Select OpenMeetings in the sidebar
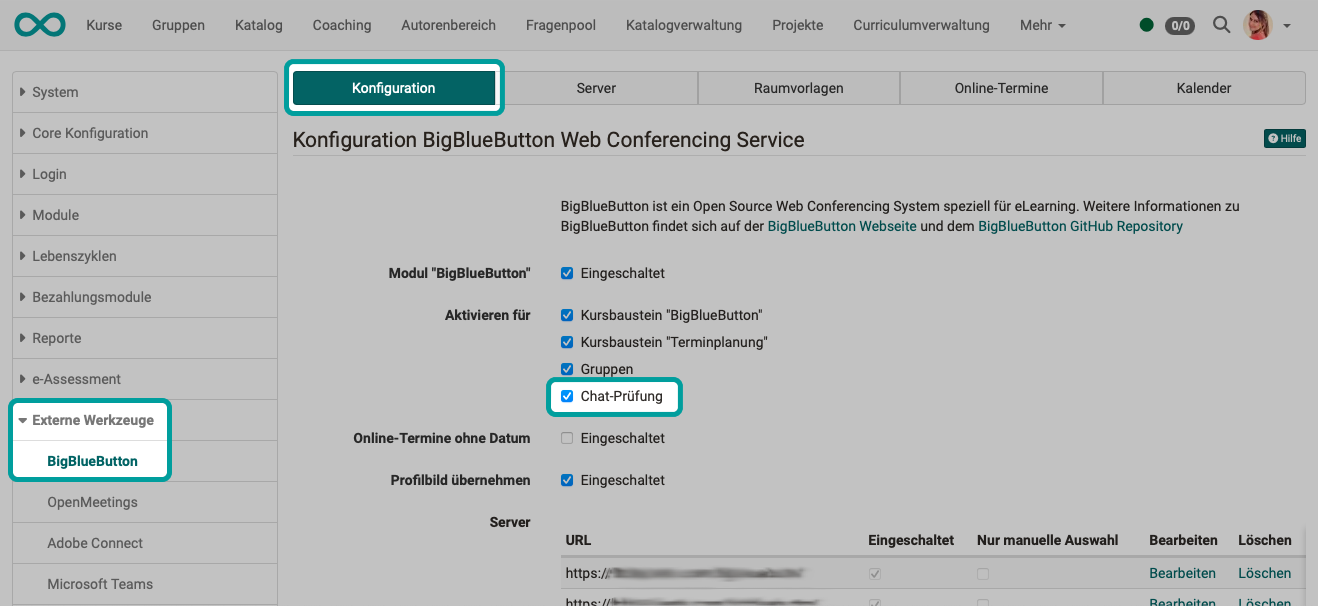This screenshot has width=1318, height=606. click(x=92, y=502)
